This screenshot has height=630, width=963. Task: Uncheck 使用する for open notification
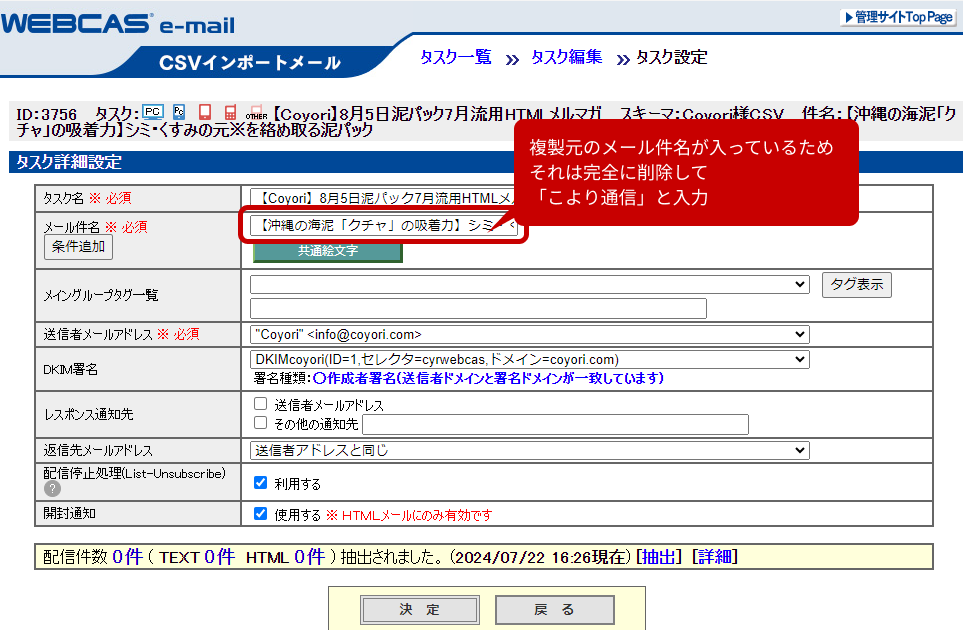click(x=260, y=513)
